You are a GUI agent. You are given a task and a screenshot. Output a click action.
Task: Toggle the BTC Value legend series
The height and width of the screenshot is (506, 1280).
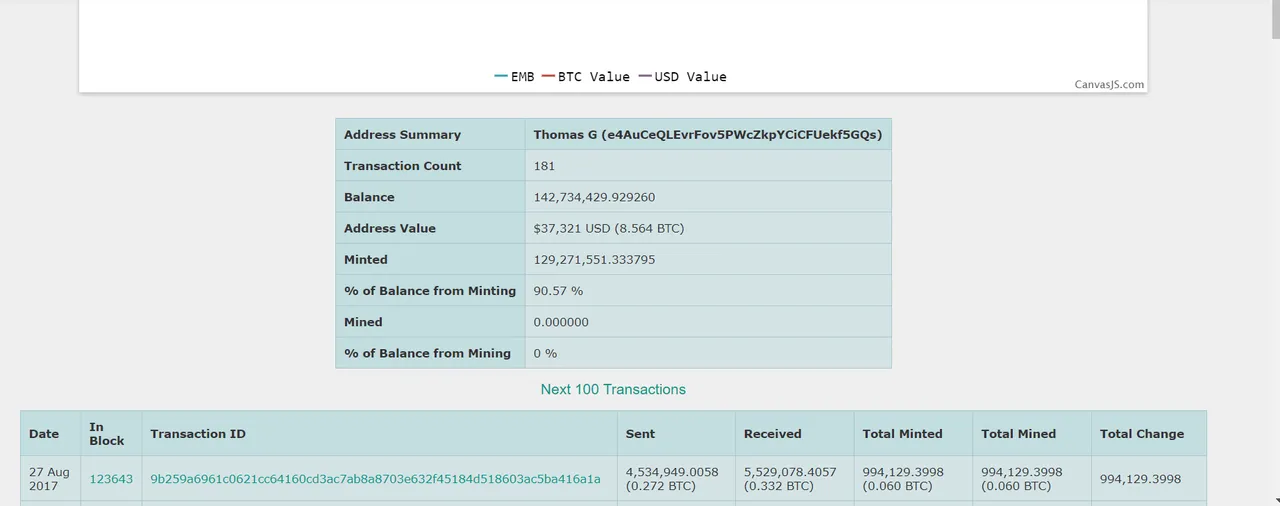[586, 77]
